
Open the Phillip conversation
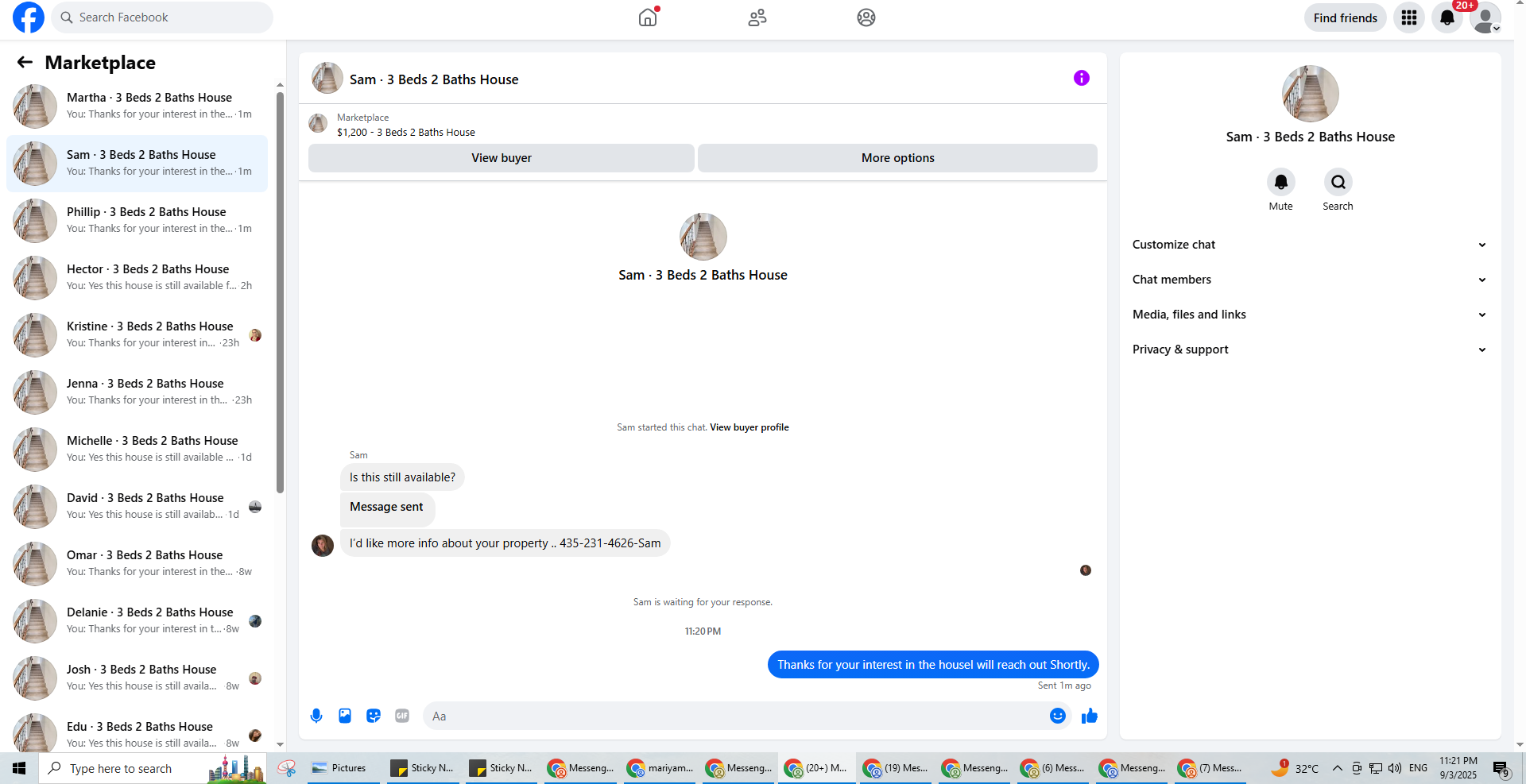tap(137, 221)
